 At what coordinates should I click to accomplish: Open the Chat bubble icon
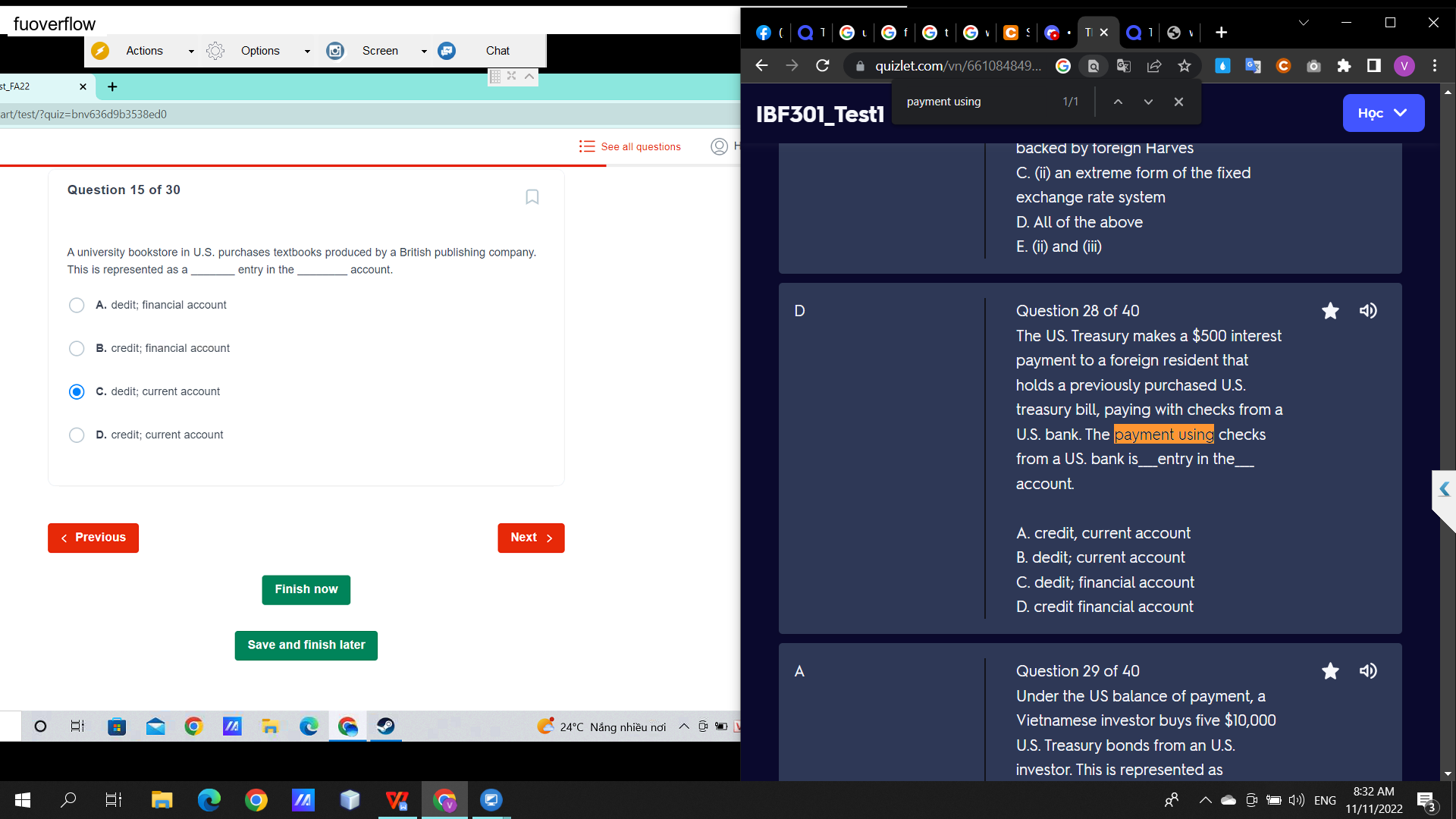(x=447, y=51)
